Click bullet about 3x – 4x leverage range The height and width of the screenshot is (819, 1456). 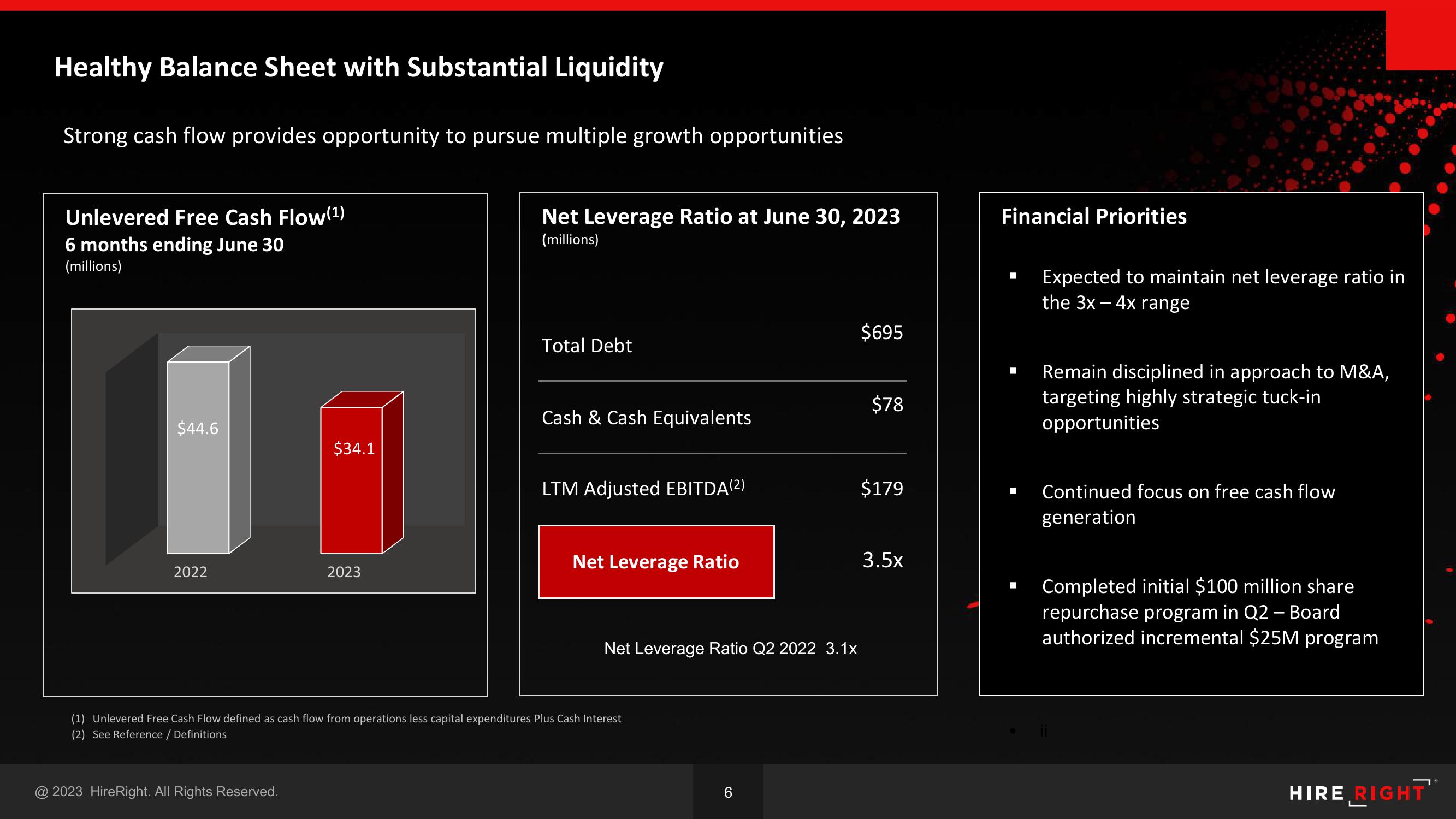click(x=1223, y=289)
